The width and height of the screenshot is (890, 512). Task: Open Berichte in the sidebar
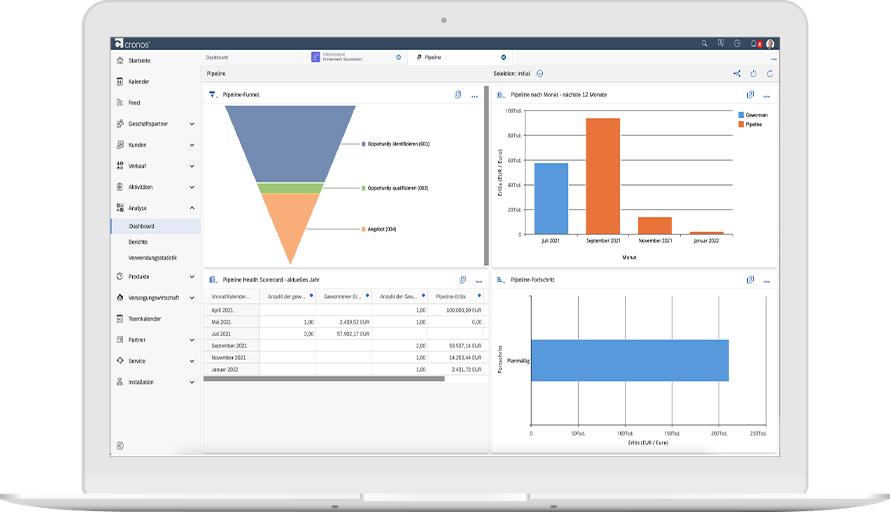tap(139, 242)
